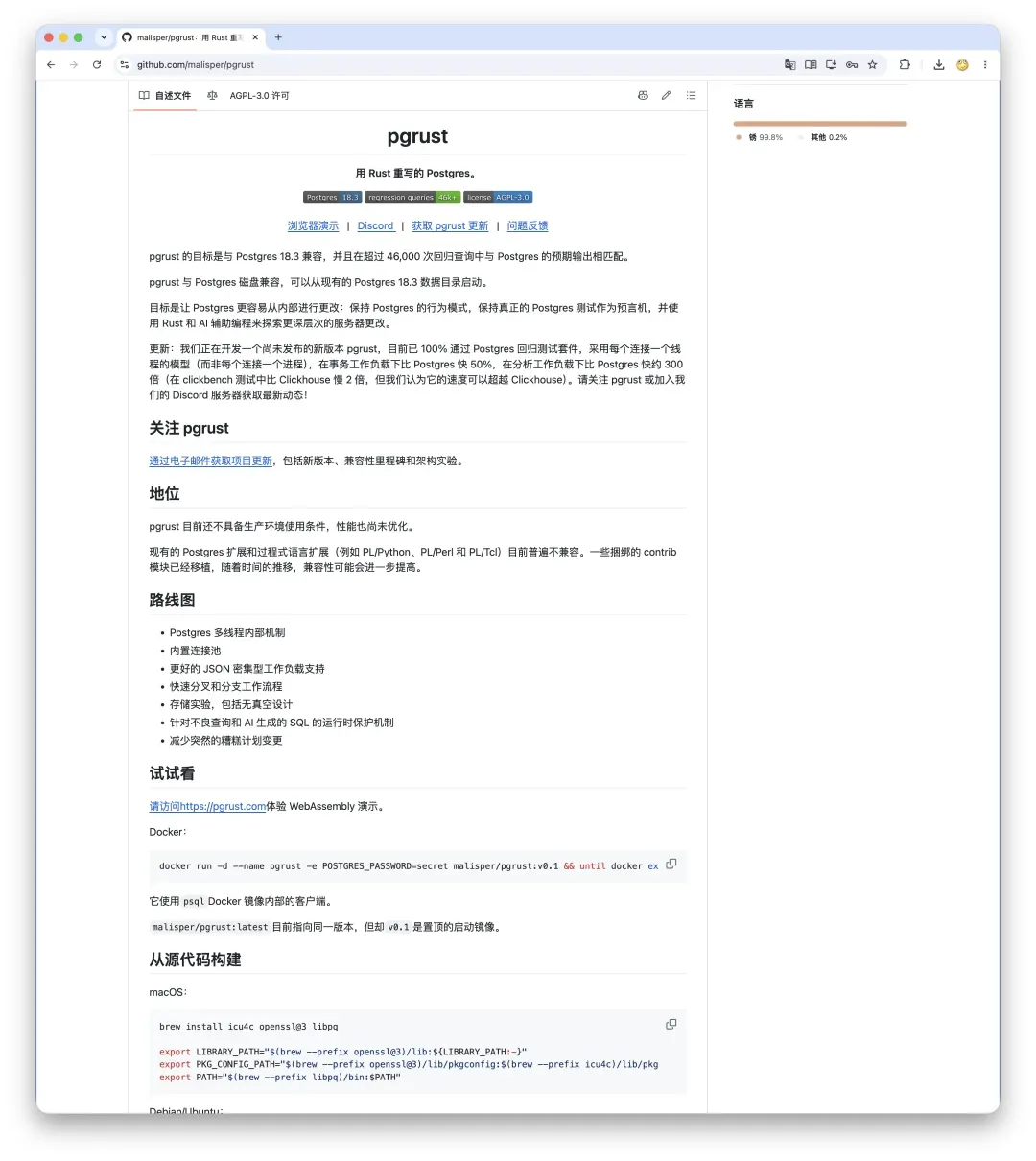Open the Discord link
Image resolution: width=1036 pixels, height=1161 pixels.
tap(375, 226)
